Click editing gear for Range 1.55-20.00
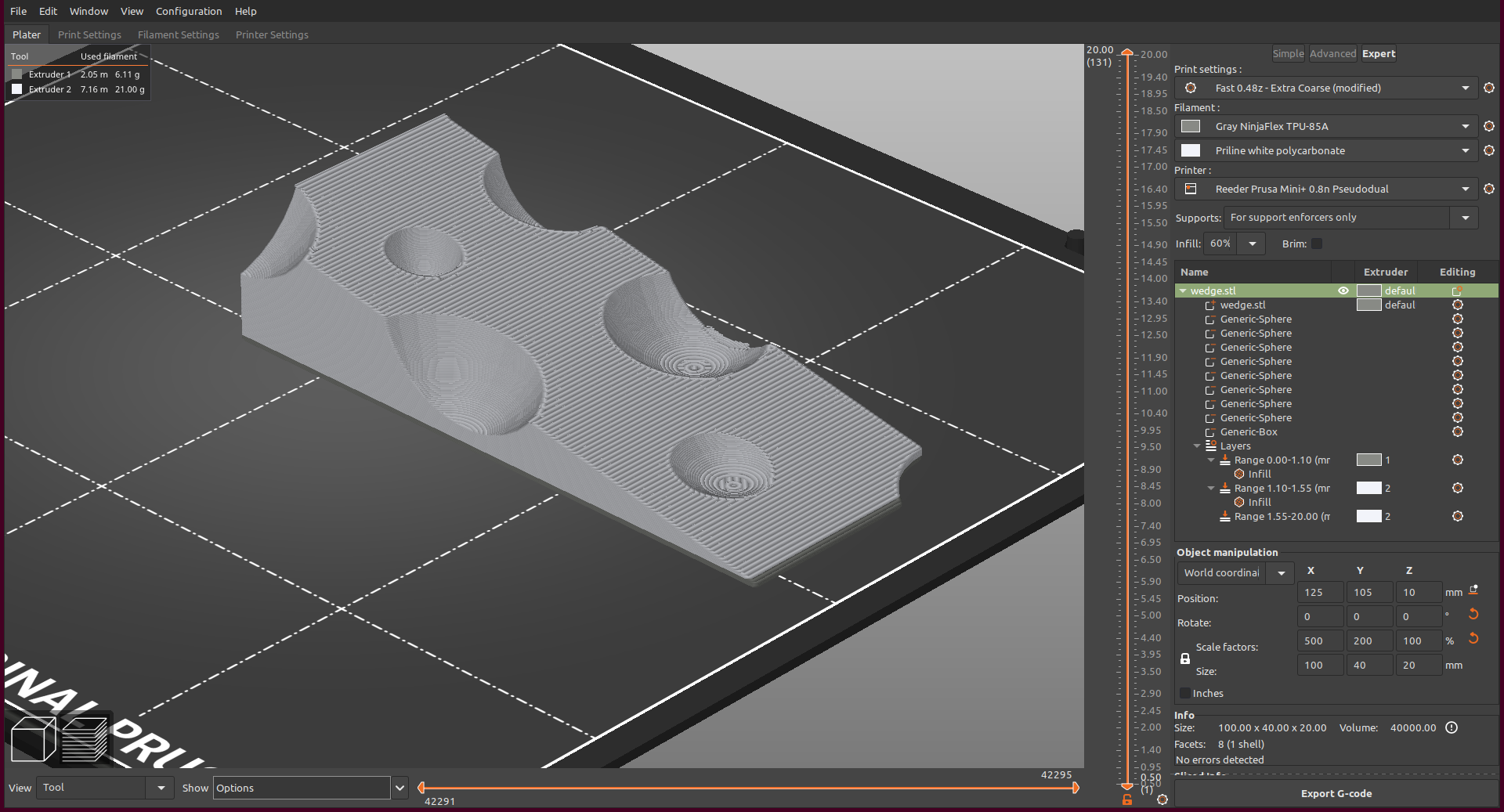Image resolution: width=1504 pixels, height=812 pixels. coord(1458,516)
